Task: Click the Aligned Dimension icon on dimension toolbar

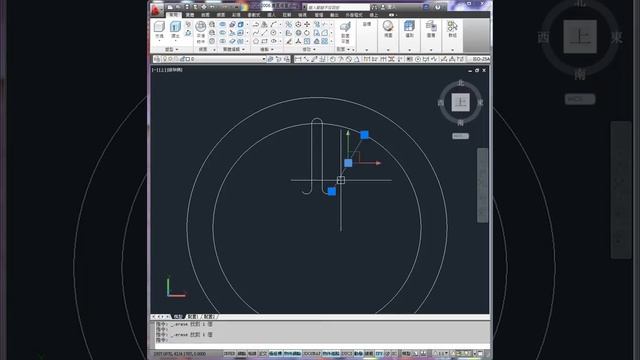Action: tap(306, 59)
